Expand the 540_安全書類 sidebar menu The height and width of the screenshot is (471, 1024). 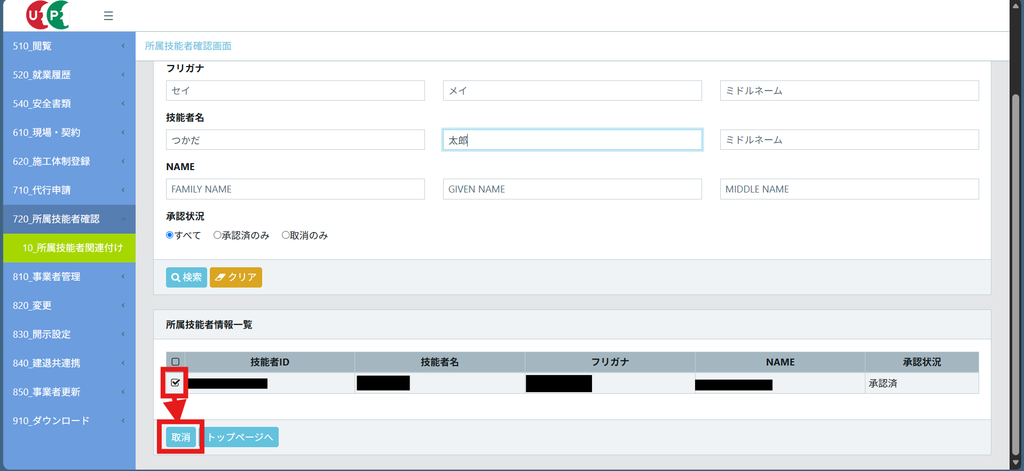(68, 103)
